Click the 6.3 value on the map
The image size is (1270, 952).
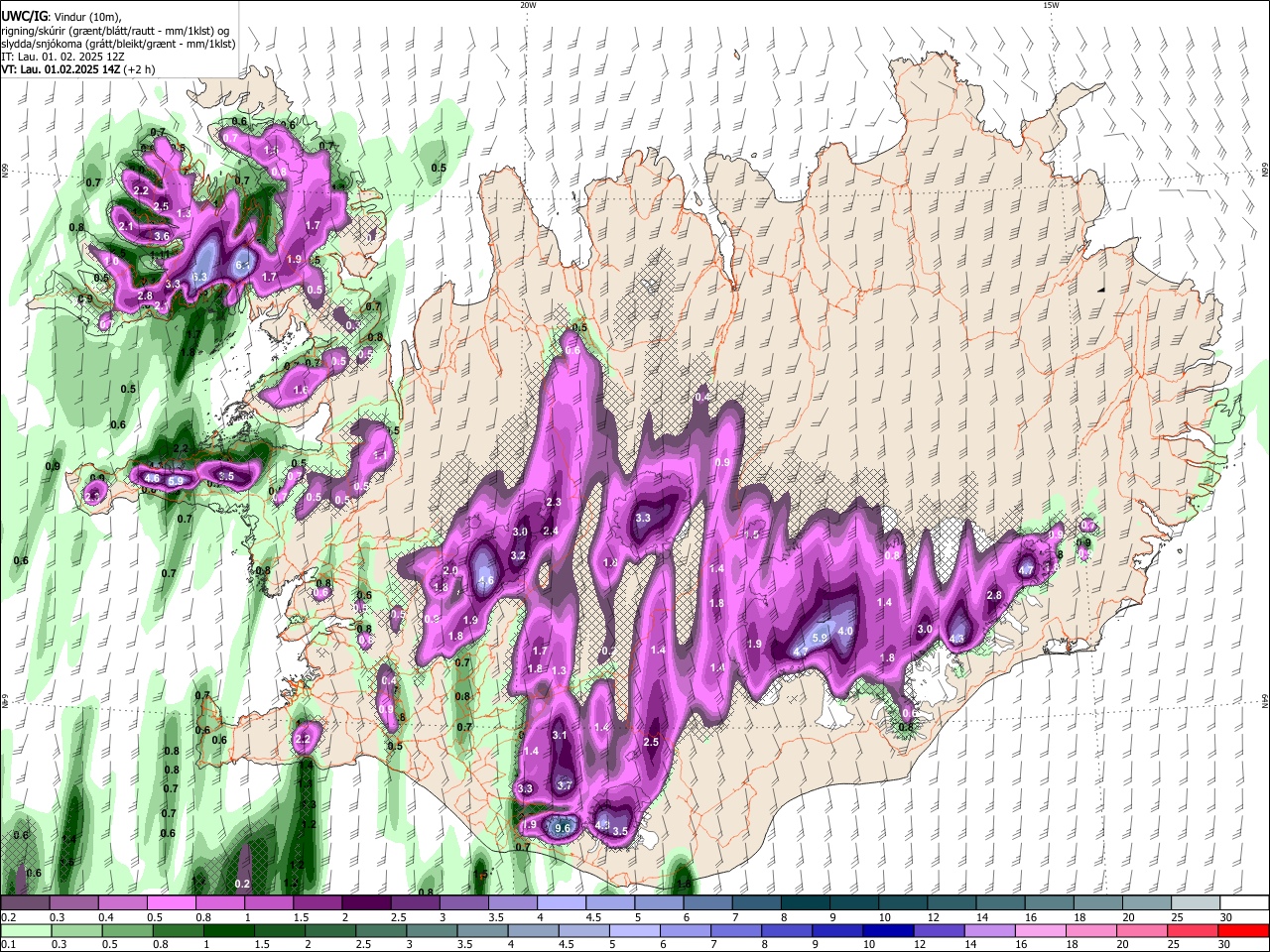click(x=198, y=277)
